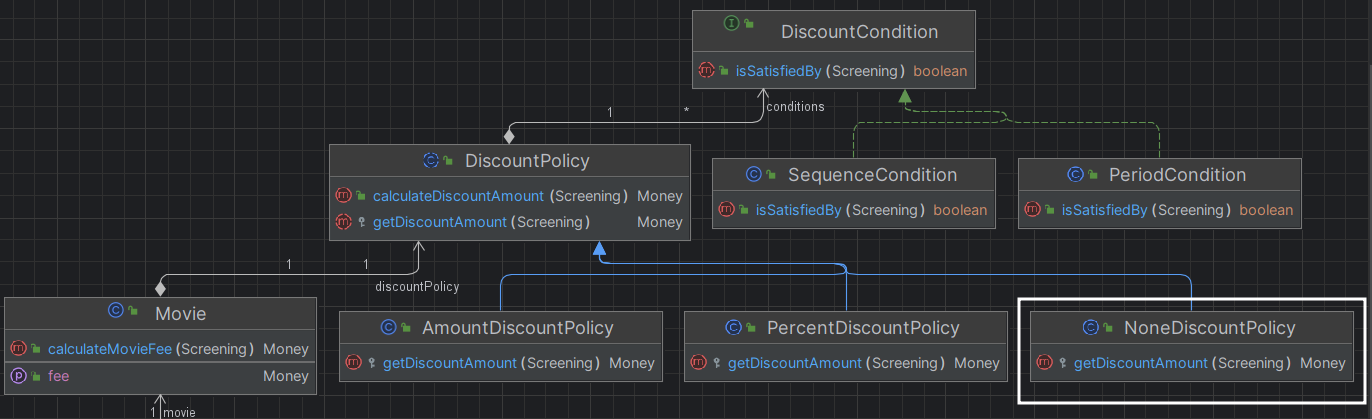This screenshot has height=419, width=1372.
Task: Click method icon in PercentDiscountPolicy's getDiscountAmount row
Action: coord(698,363)
